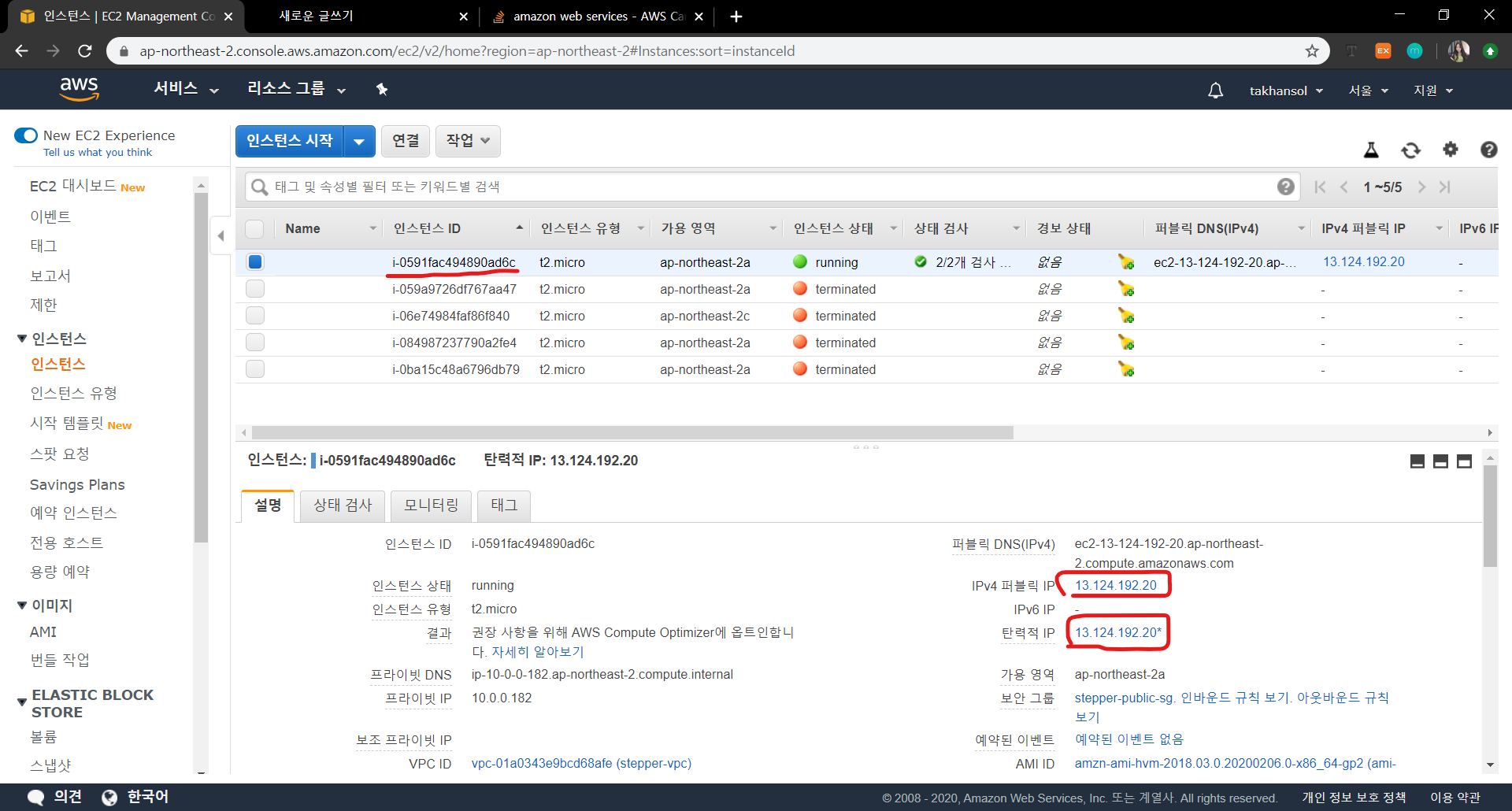
Task: Open the help question mark icon at top right
Action: 1488,150
